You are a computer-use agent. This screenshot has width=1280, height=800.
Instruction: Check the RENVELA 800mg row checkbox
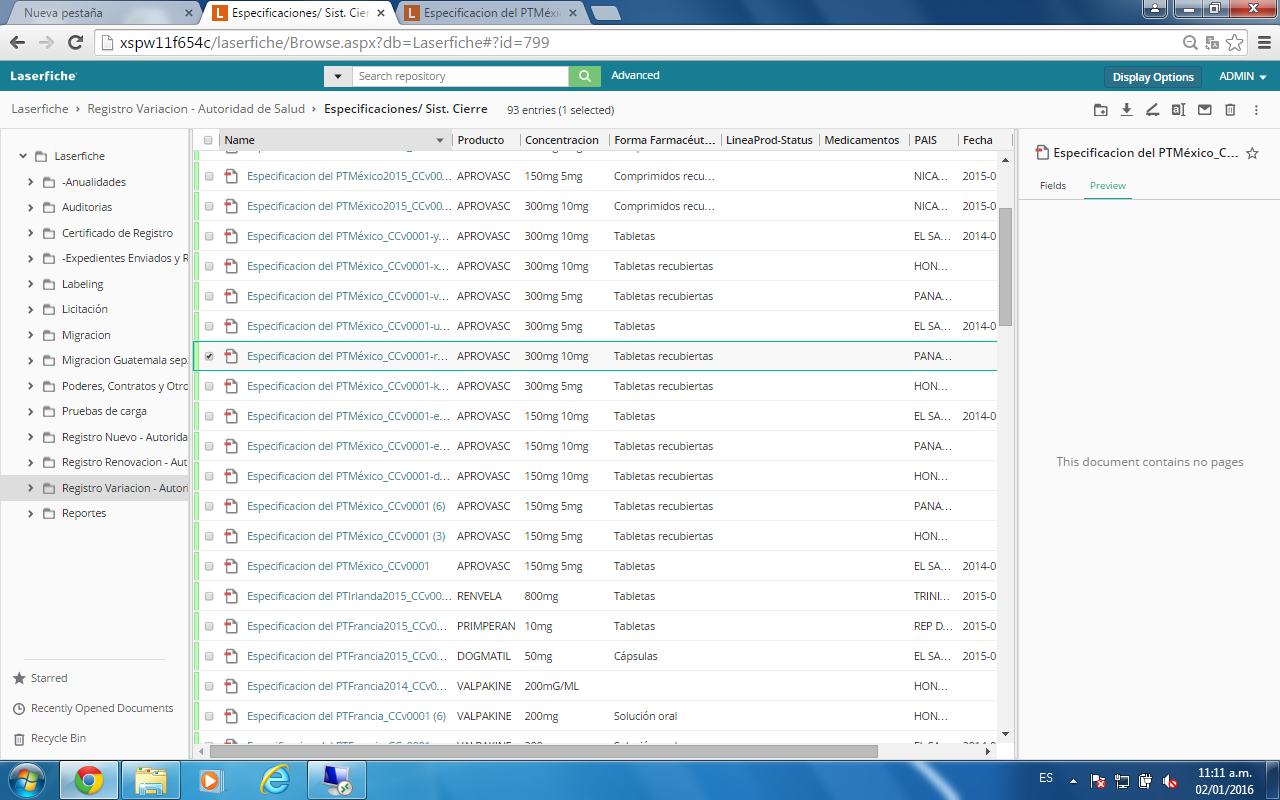click(208, 596)
